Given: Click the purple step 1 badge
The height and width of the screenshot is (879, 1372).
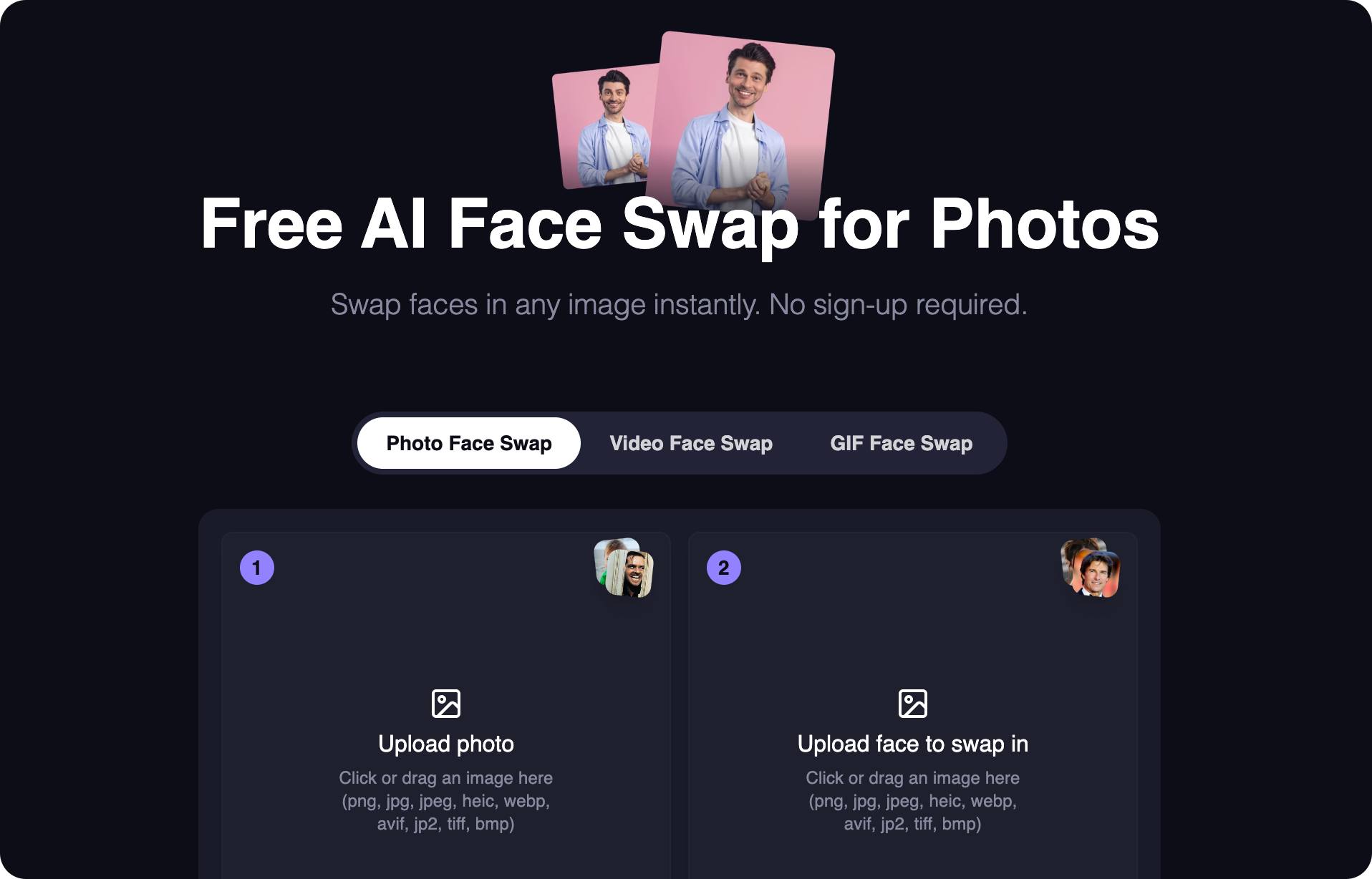Looking at the screenshot, I should pyautogui.click(x=257, y=568).
